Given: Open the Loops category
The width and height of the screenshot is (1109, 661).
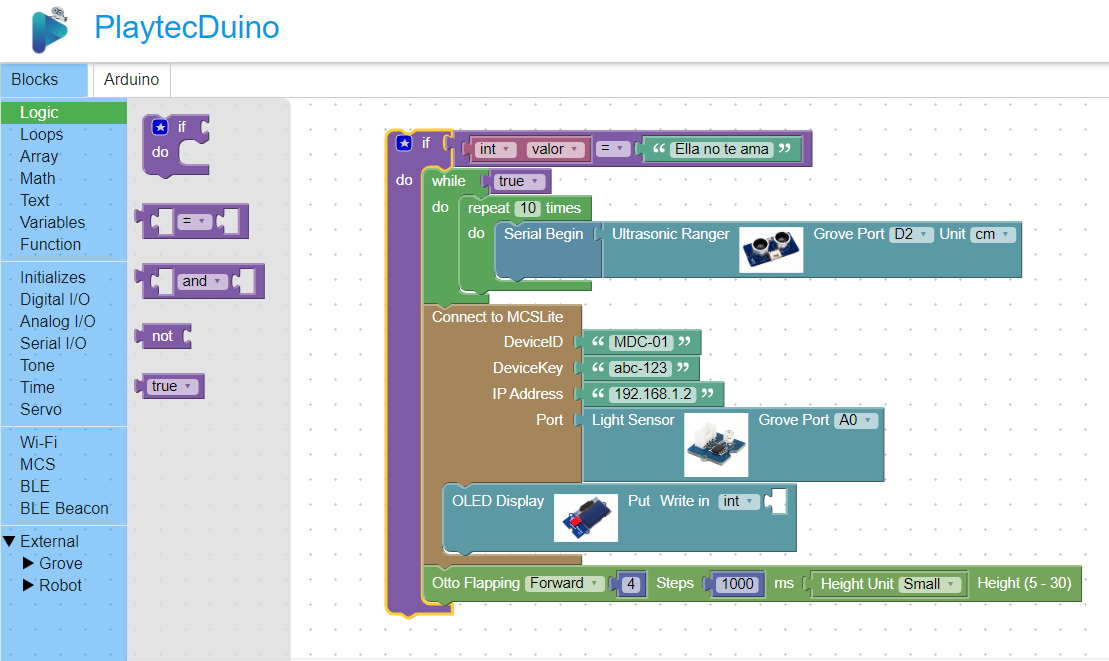Looking at the screenshot, I should pyautogui.click(x=41, y=134).
